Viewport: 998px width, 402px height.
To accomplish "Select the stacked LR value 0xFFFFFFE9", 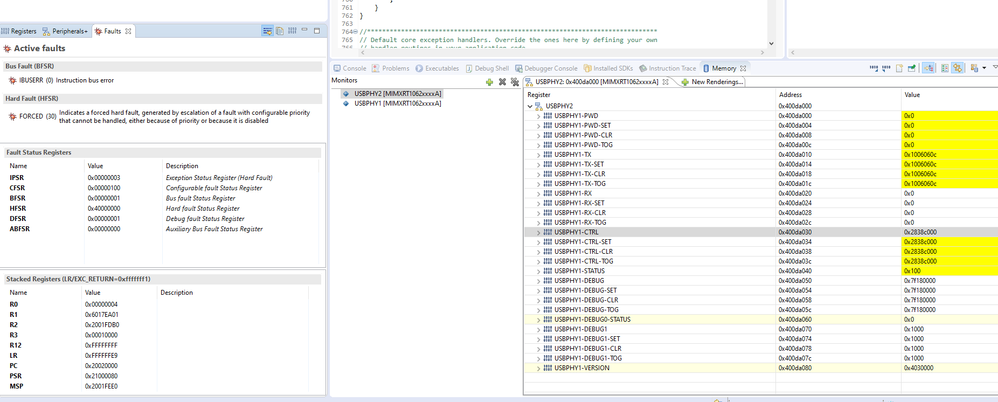I will 102,356.
